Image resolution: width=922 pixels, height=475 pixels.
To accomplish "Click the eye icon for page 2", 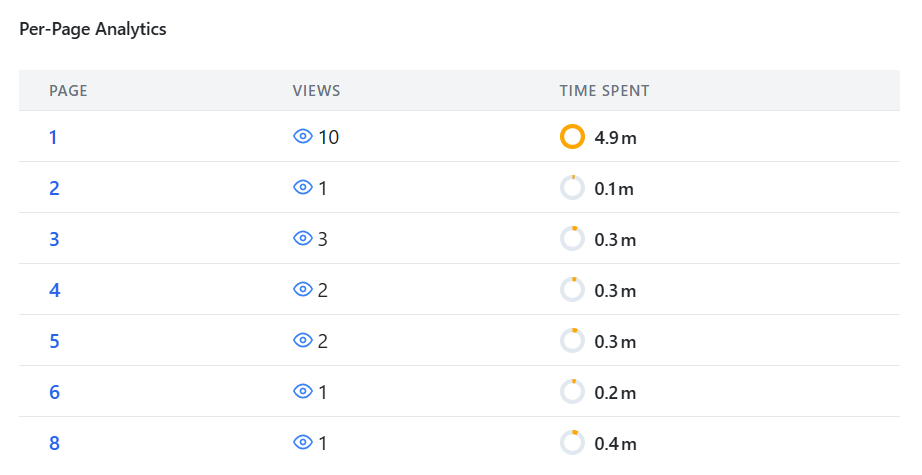I will tap(303, 188).
